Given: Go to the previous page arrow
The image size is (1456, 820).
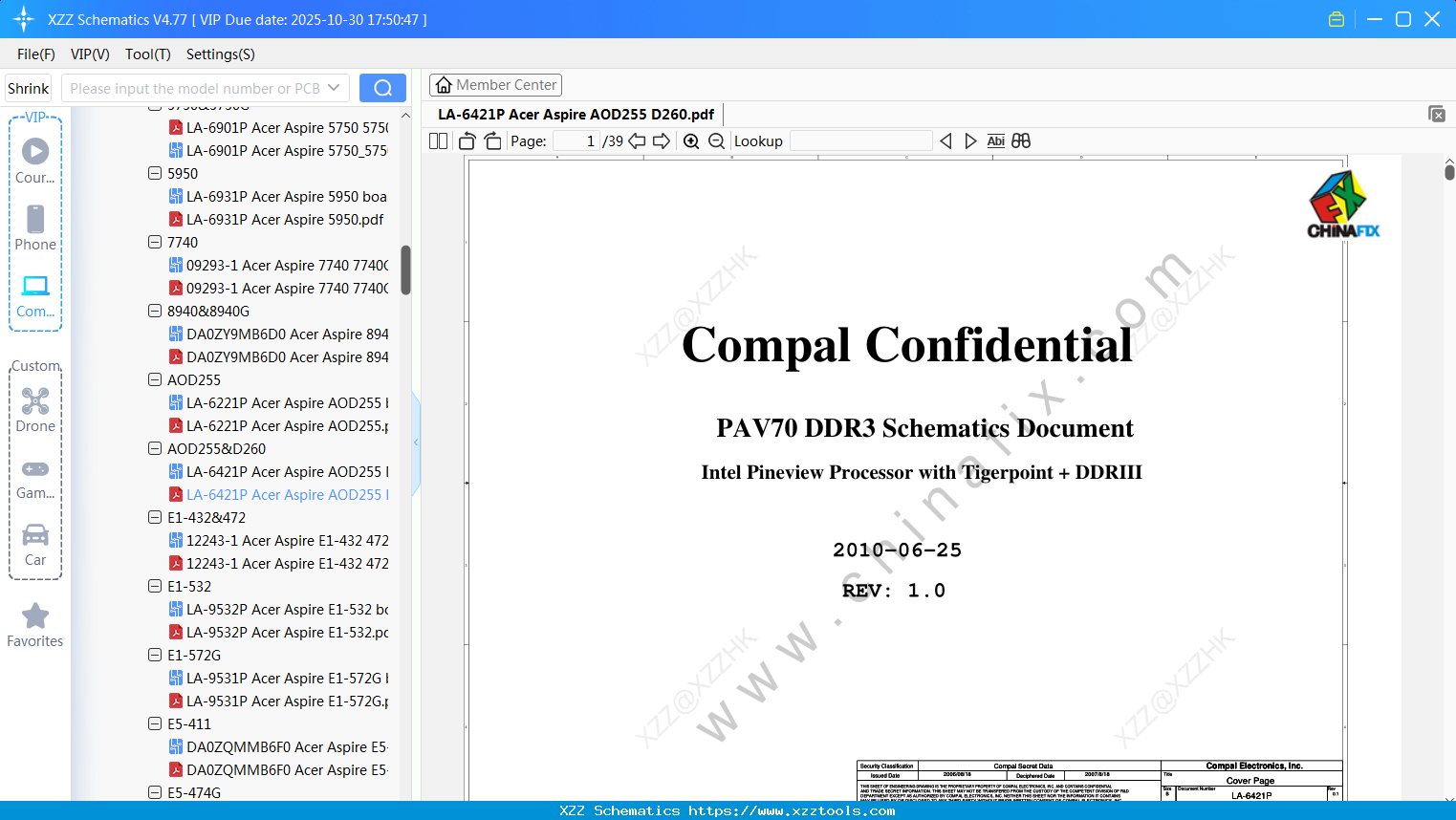Looking at the screenshot, I should pos(637,141).
